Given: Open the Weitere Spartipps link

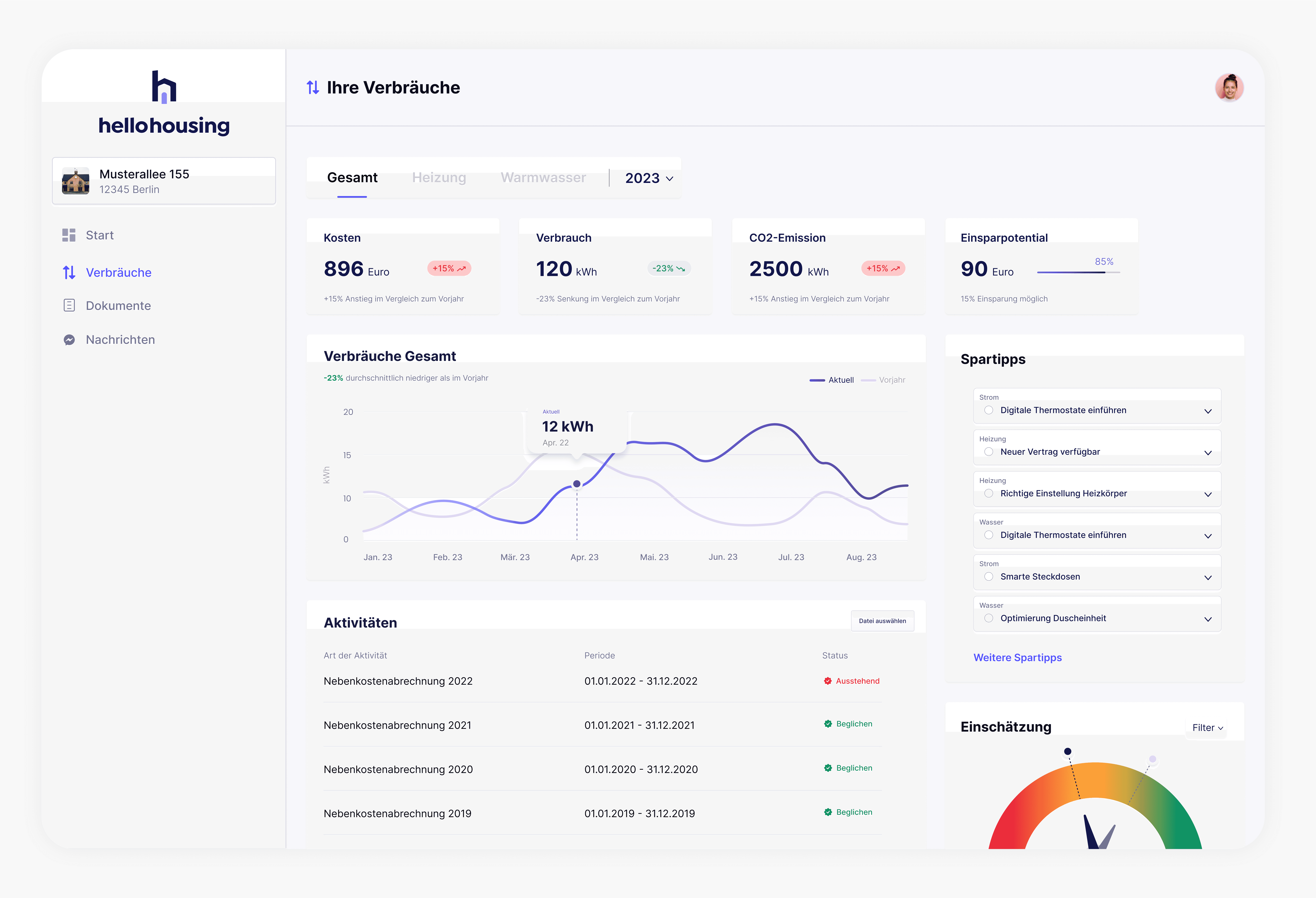Looking at the screenshot, I should coord(1018,658).
